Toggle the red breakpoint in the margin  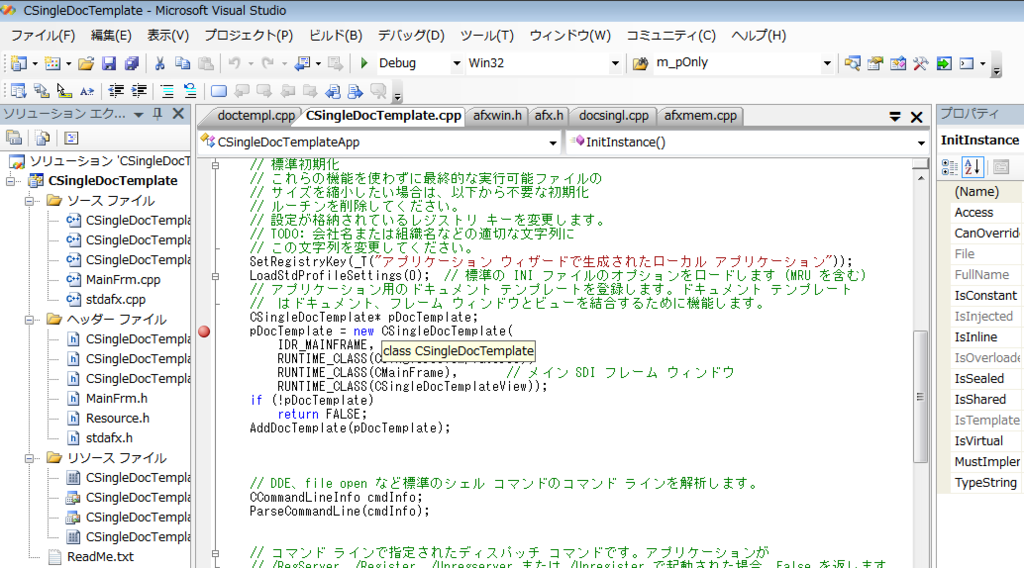coord(204,332)
